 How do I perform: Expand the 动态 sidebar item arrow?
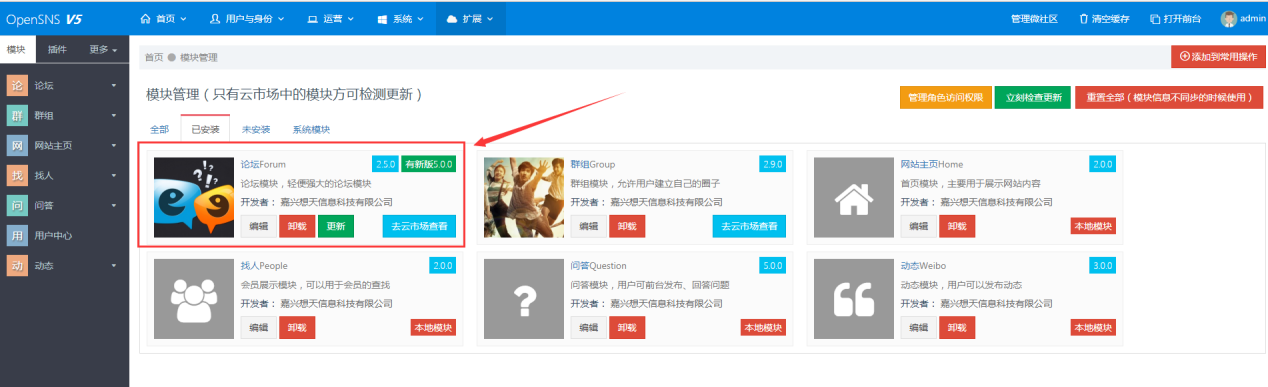pos(114,267)
